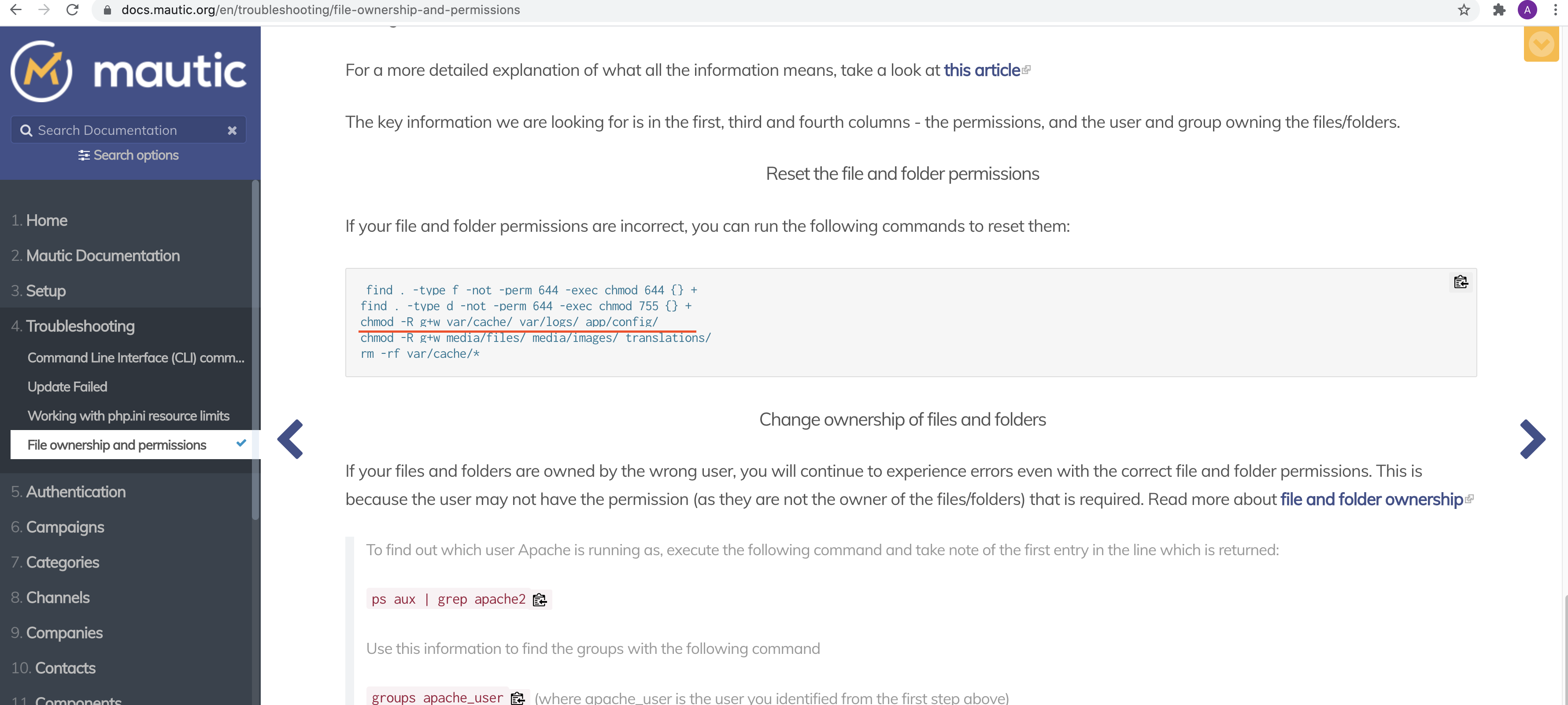Open the external link icon next to this article
The height and width of the screenshot is (705, 1568).
1026,69
